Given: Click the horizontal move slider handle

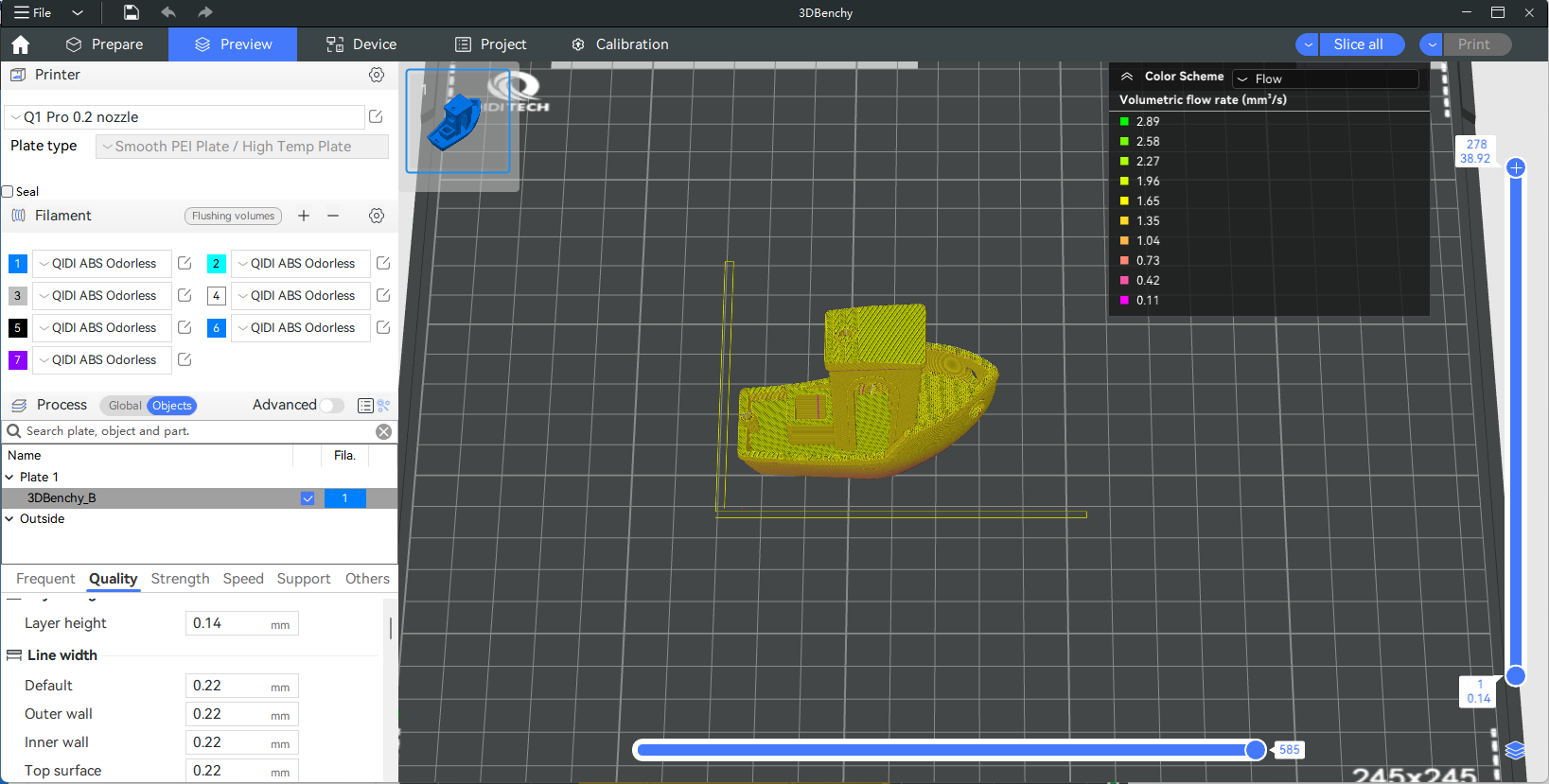Looking at the screenshot, I should (x=1256, y=750).
